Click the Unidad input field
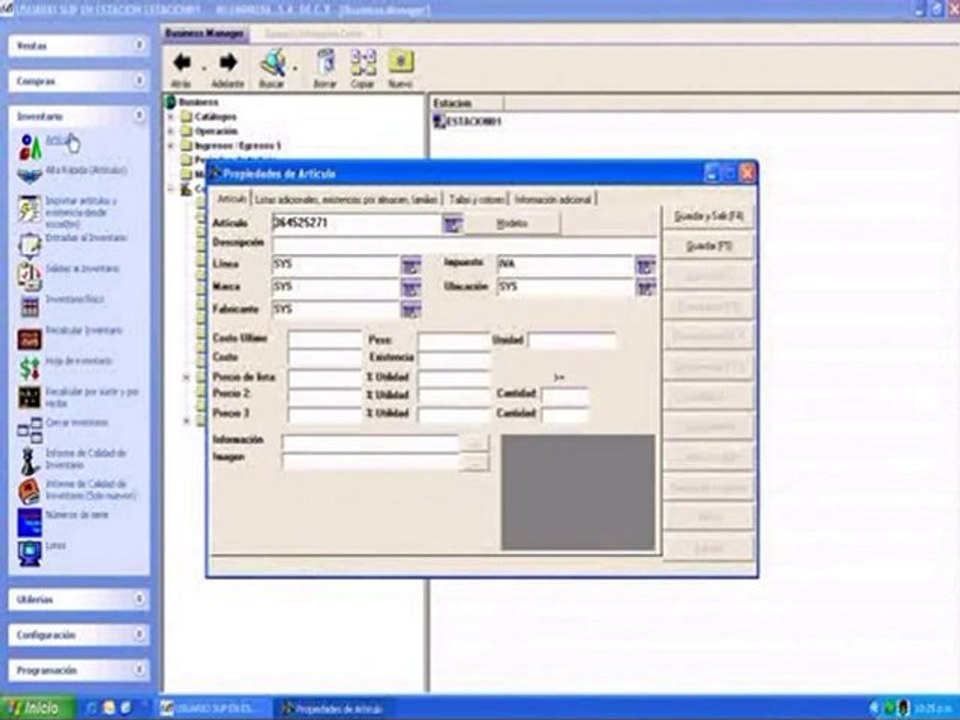 coord(572,340)
